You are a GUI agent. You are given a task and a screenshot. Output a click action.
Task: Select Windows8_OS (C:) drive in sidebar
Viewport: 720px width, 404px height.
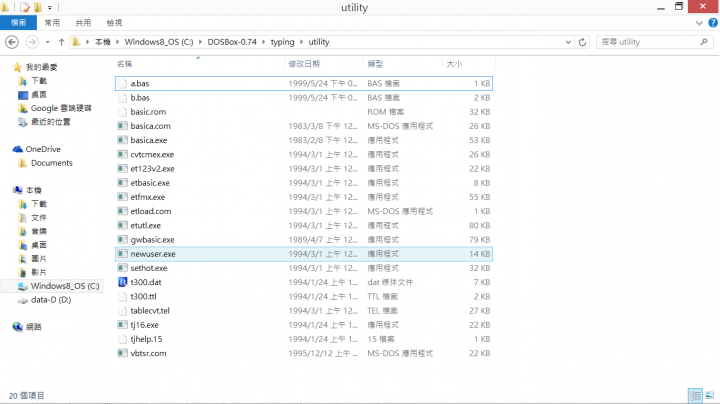tap(65, 286)
